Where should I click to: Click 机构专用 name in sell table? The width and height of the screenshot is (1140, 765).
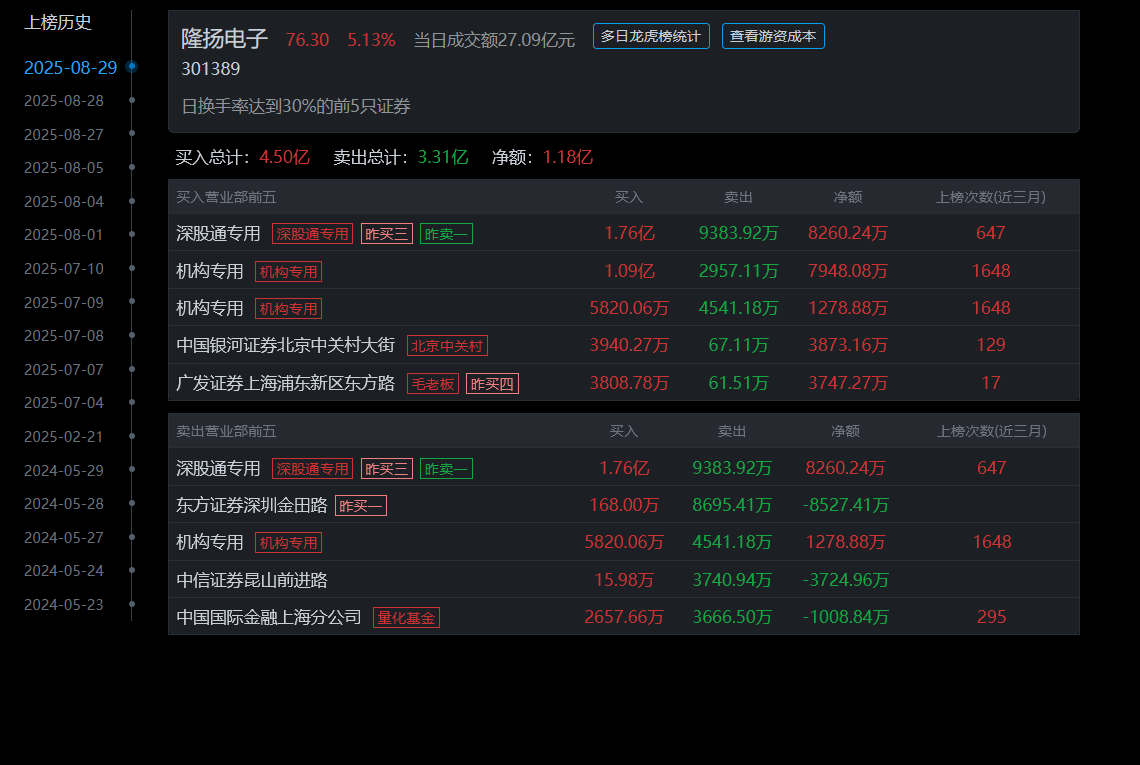pos(209,542)
